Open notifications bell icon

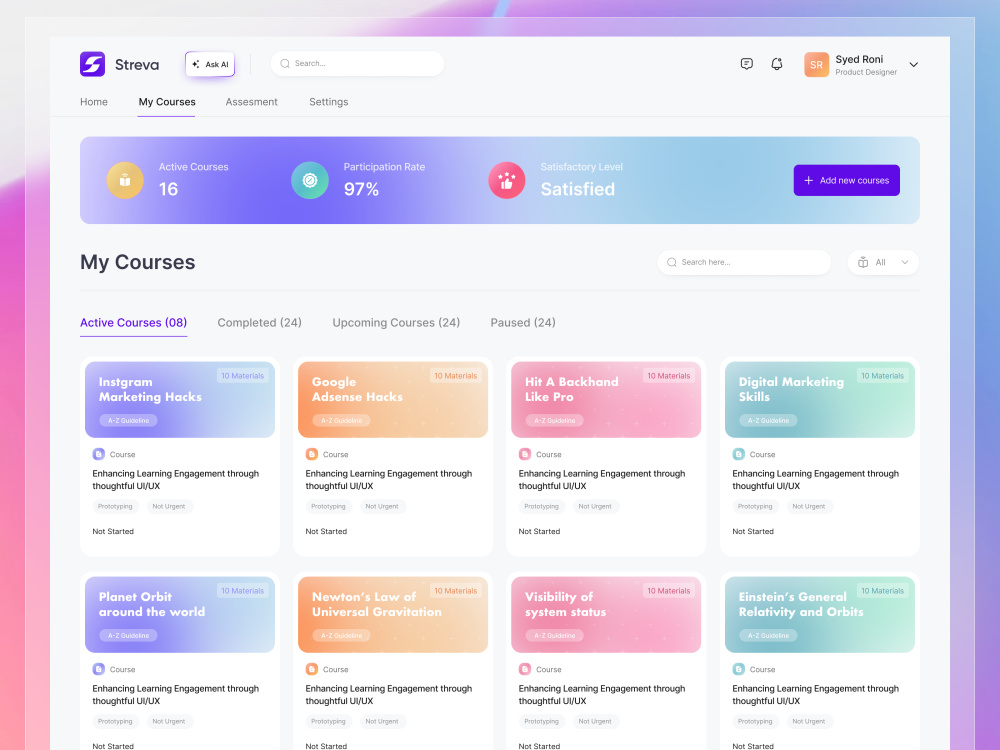point(777,64)
